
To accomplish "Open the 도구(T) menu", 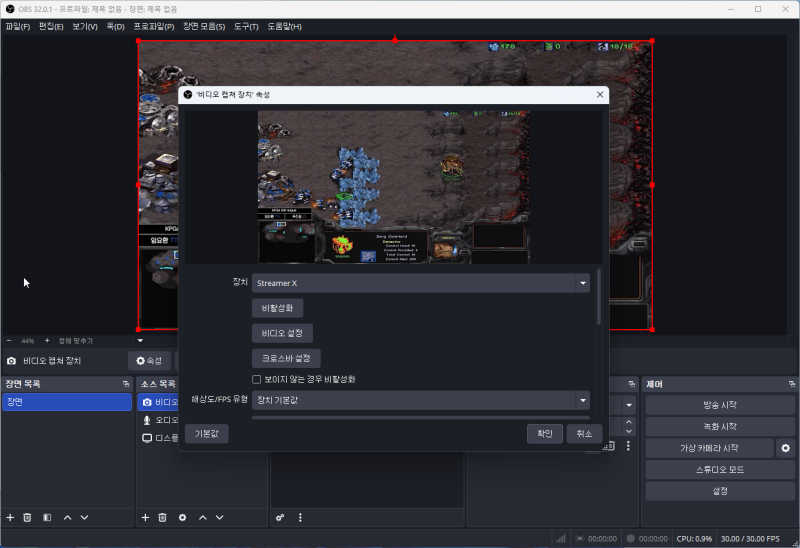I will point(246,27).
